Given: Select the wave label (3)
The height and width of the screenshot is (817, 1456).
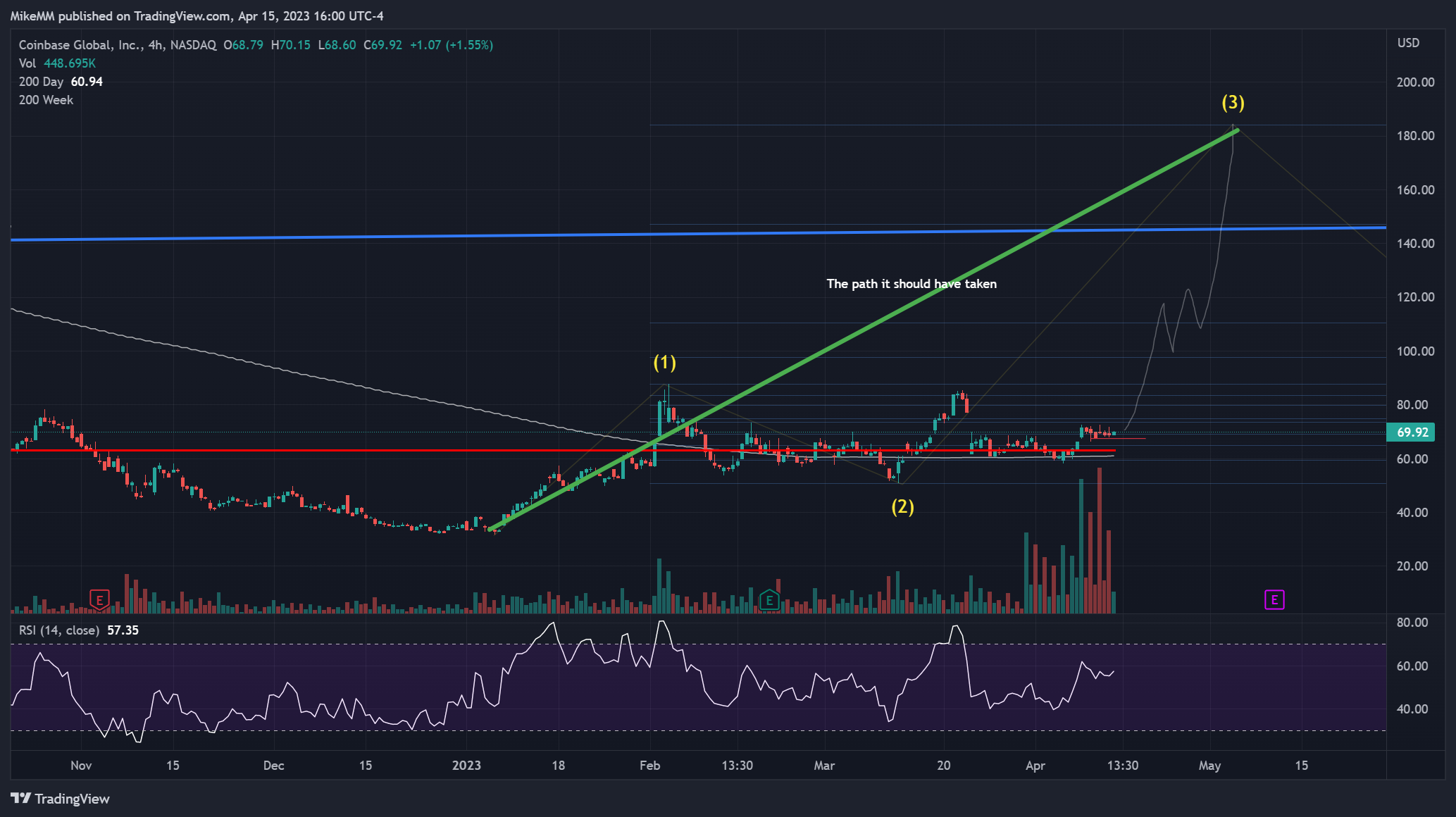Looking at the screenshot, I should pyautogui.click(x=1233, y=103).
